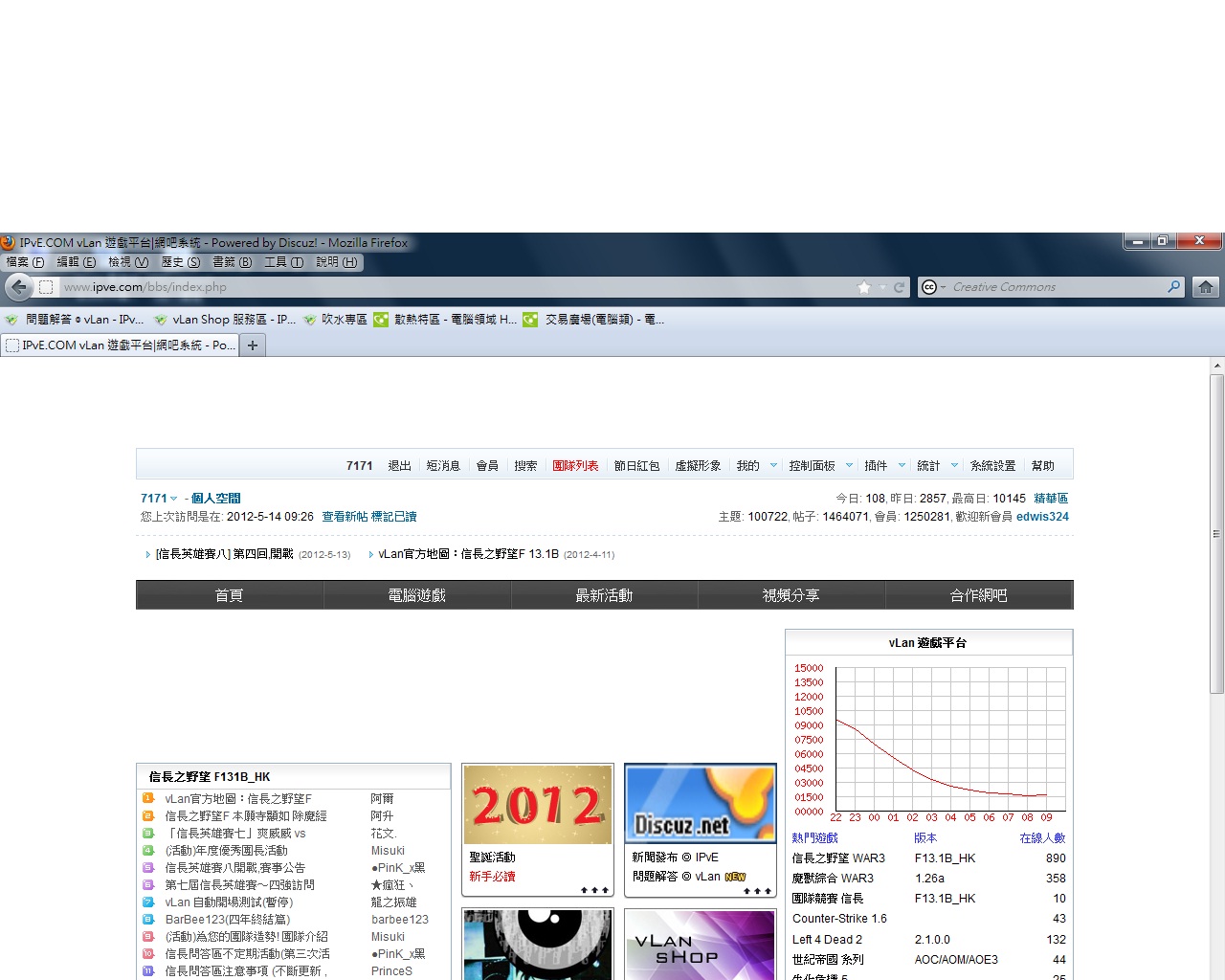1225x980 pixels.
Task: Open the vLan Shop 服務區 bookmark
Action: [x=224, y=320]
